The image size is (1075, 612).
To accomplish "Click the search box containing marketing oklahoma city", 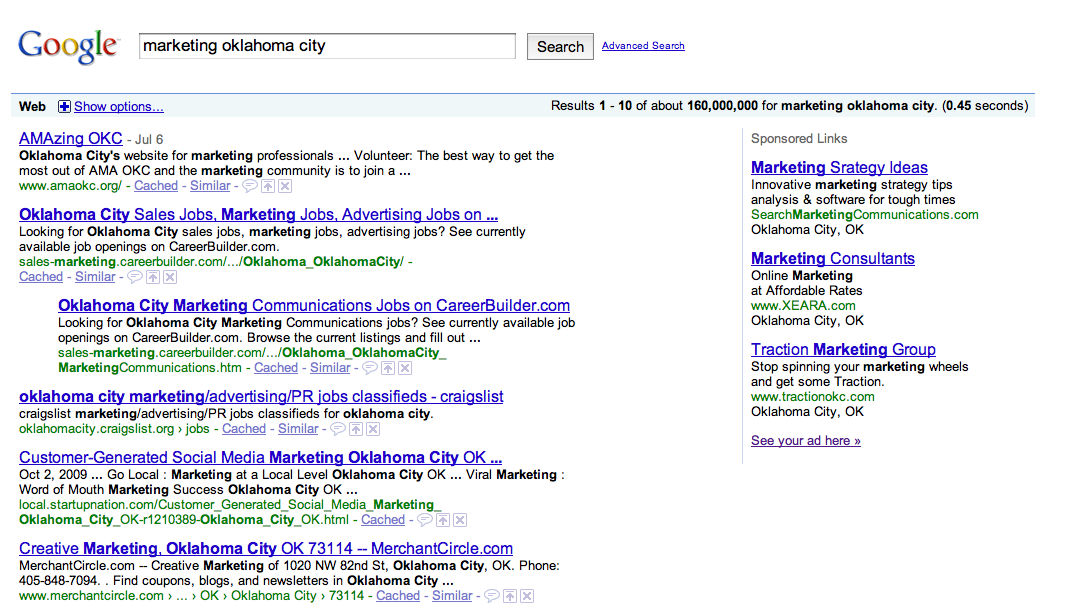I will (x=327, y=46).
